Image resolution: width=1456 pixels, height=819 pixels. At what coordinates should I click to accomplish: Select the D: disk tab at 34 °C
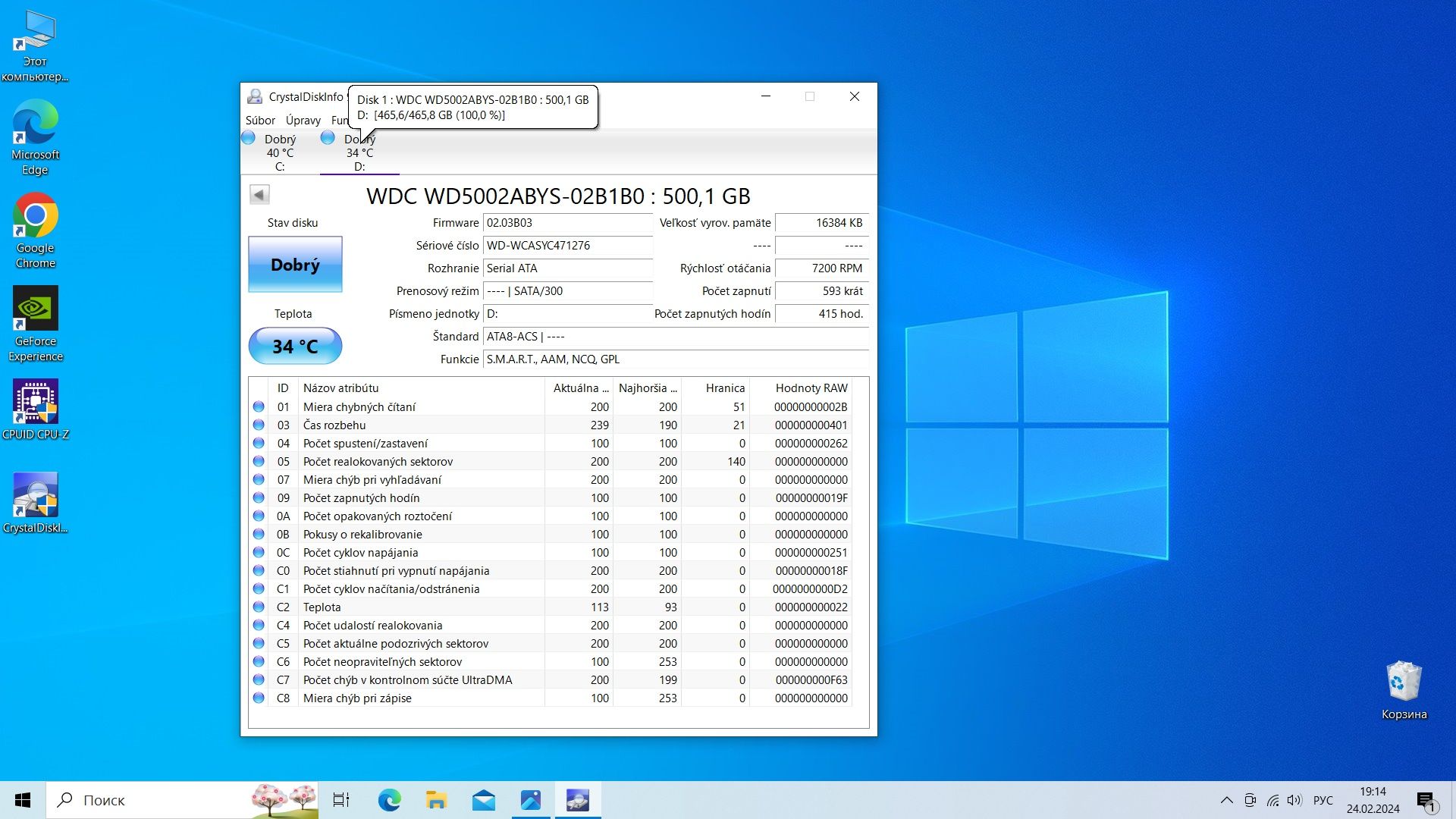[359, 152]
